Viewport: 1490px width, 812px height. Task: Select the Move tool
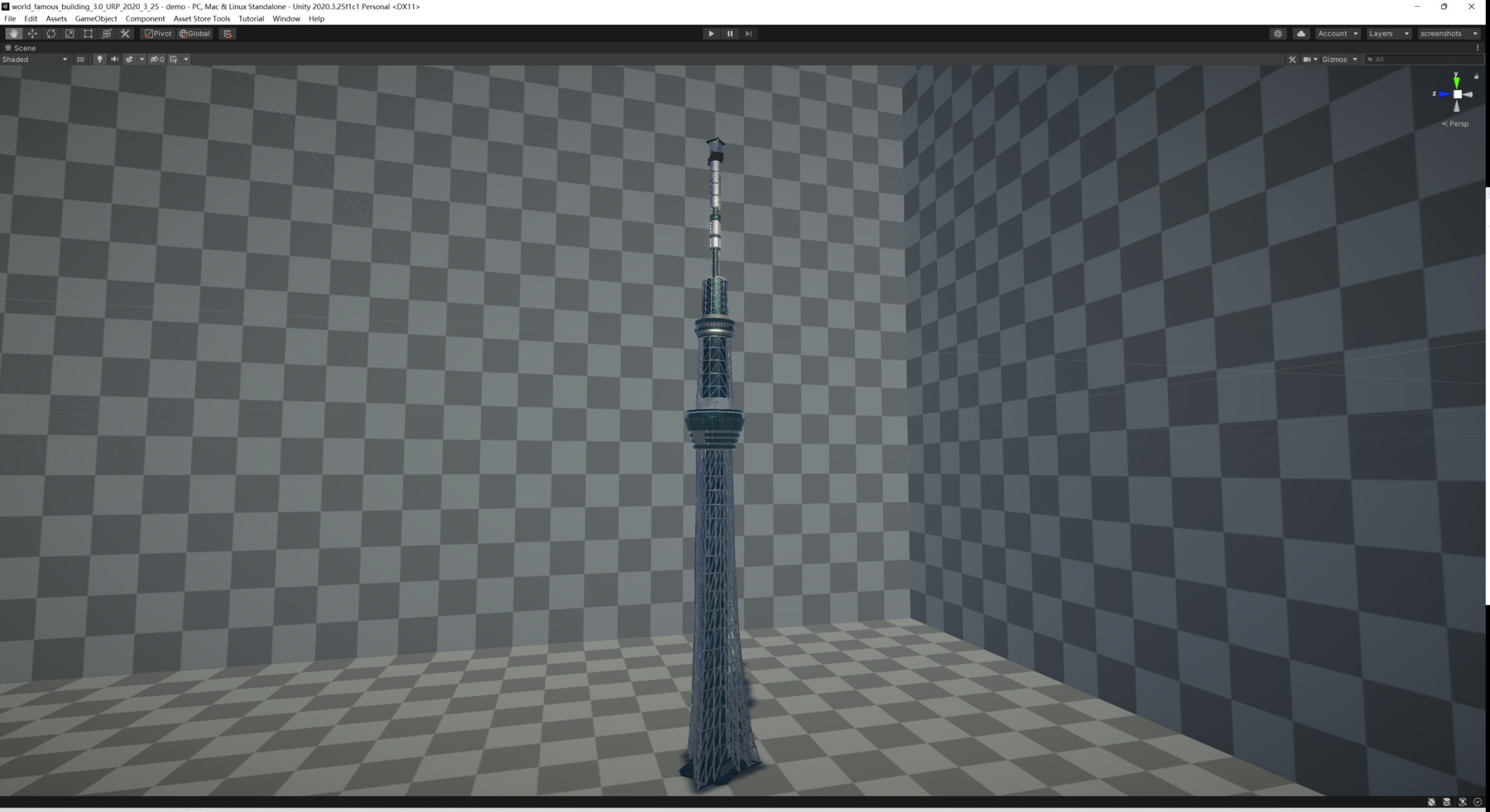pyautogui.click(x=32, y=34)
